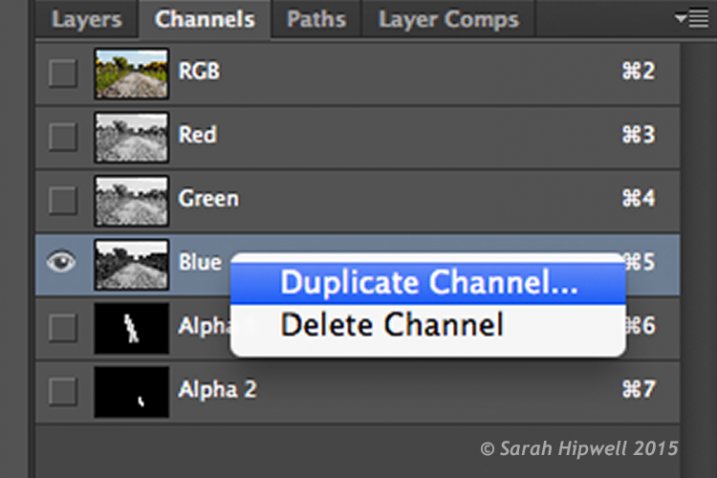
Task: Enable visibility for the Green channel
Action: [x=63, y=200]
